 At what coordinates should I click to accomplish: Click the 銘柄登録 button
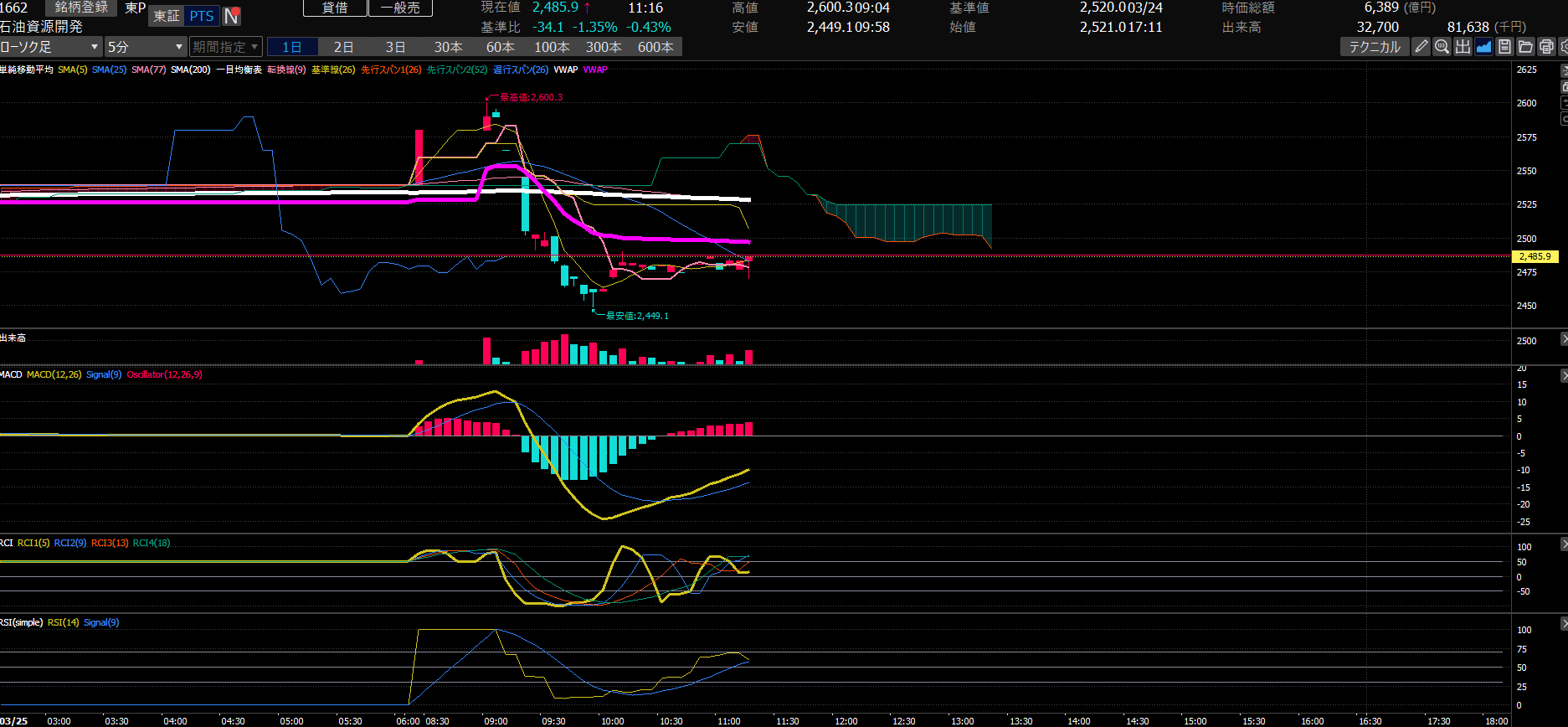81,8
